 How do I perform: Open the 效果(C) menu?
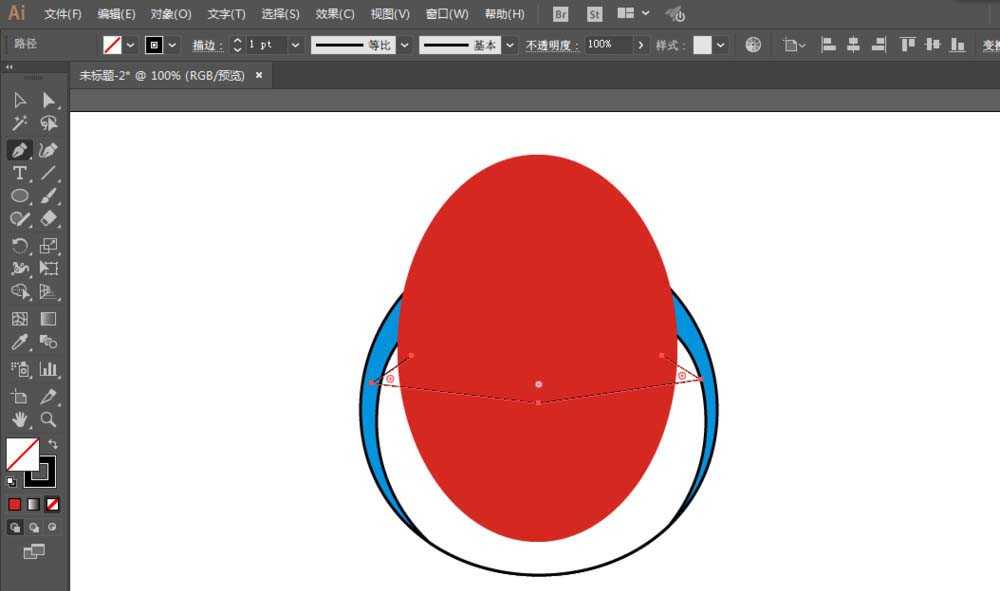pos(335,14)
